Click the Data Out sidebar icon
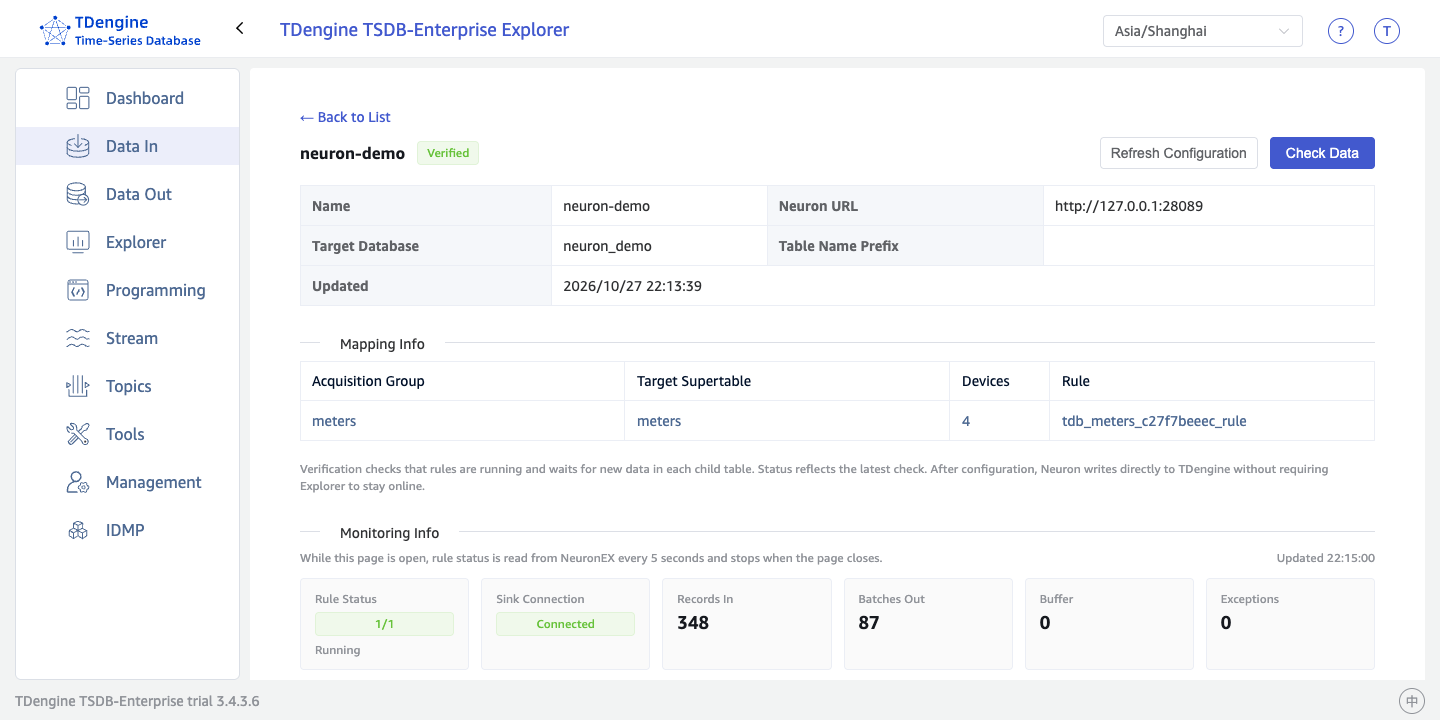The width and height of the screenshot is (1440, 720). [x=78, y=194]
